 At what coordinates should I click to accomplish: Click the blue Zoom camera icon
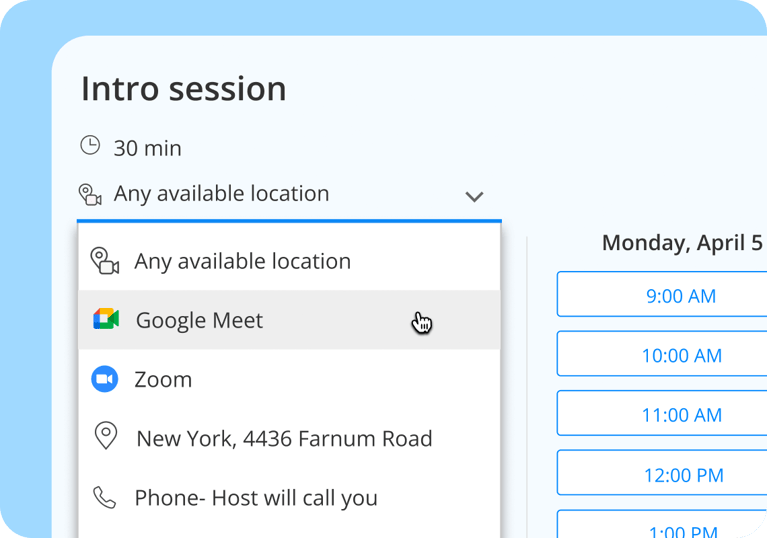click(x=105, y=379)
